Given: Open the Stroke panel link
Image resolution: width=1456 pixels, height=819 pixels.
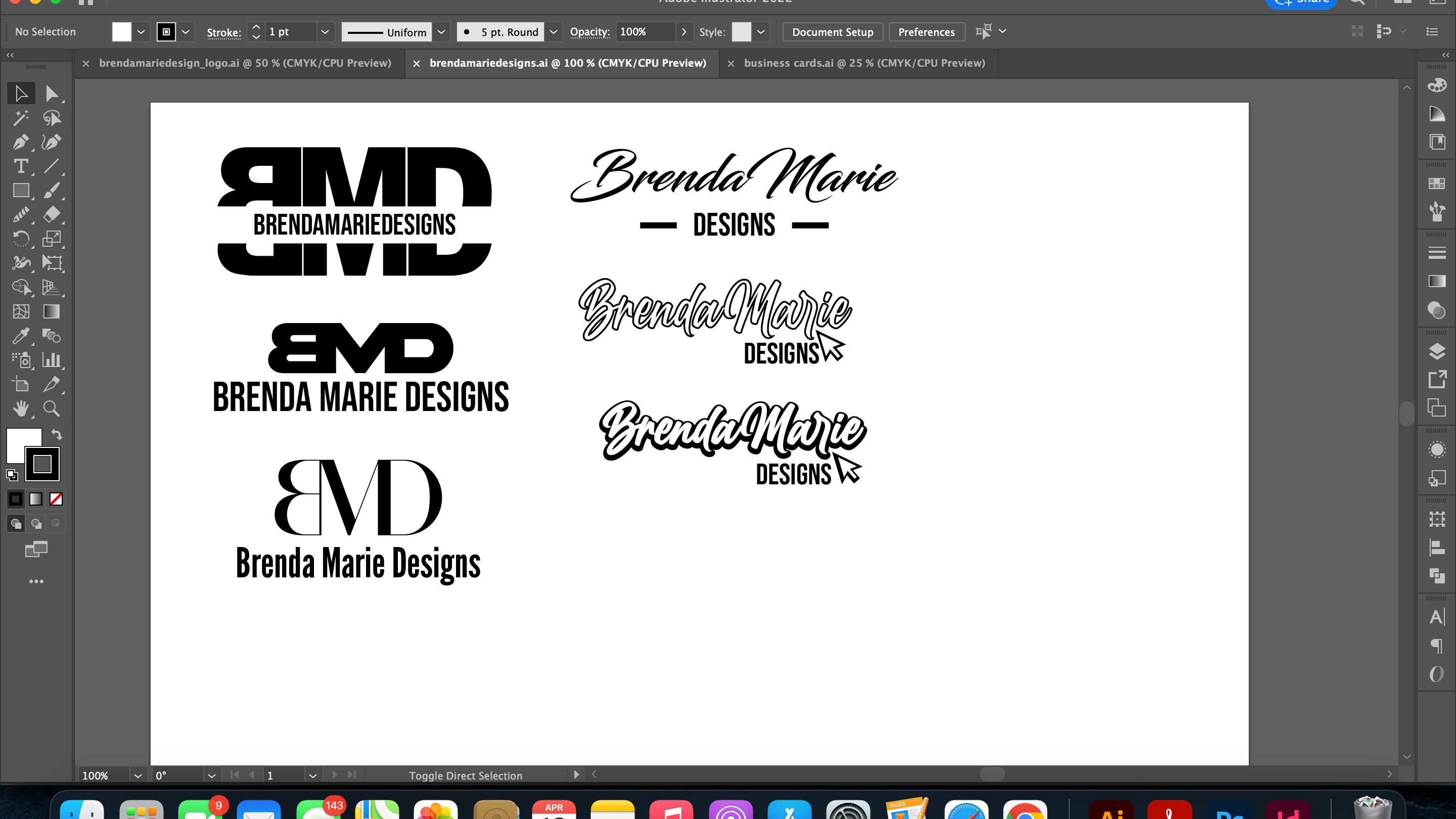Looking at the screenshot, I should [224, 32].
